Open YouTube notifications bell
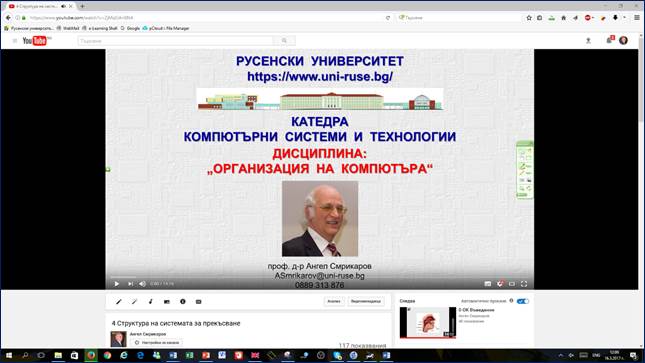The width and height of the screenshot is (645, 363). click(x=609, y=40)
